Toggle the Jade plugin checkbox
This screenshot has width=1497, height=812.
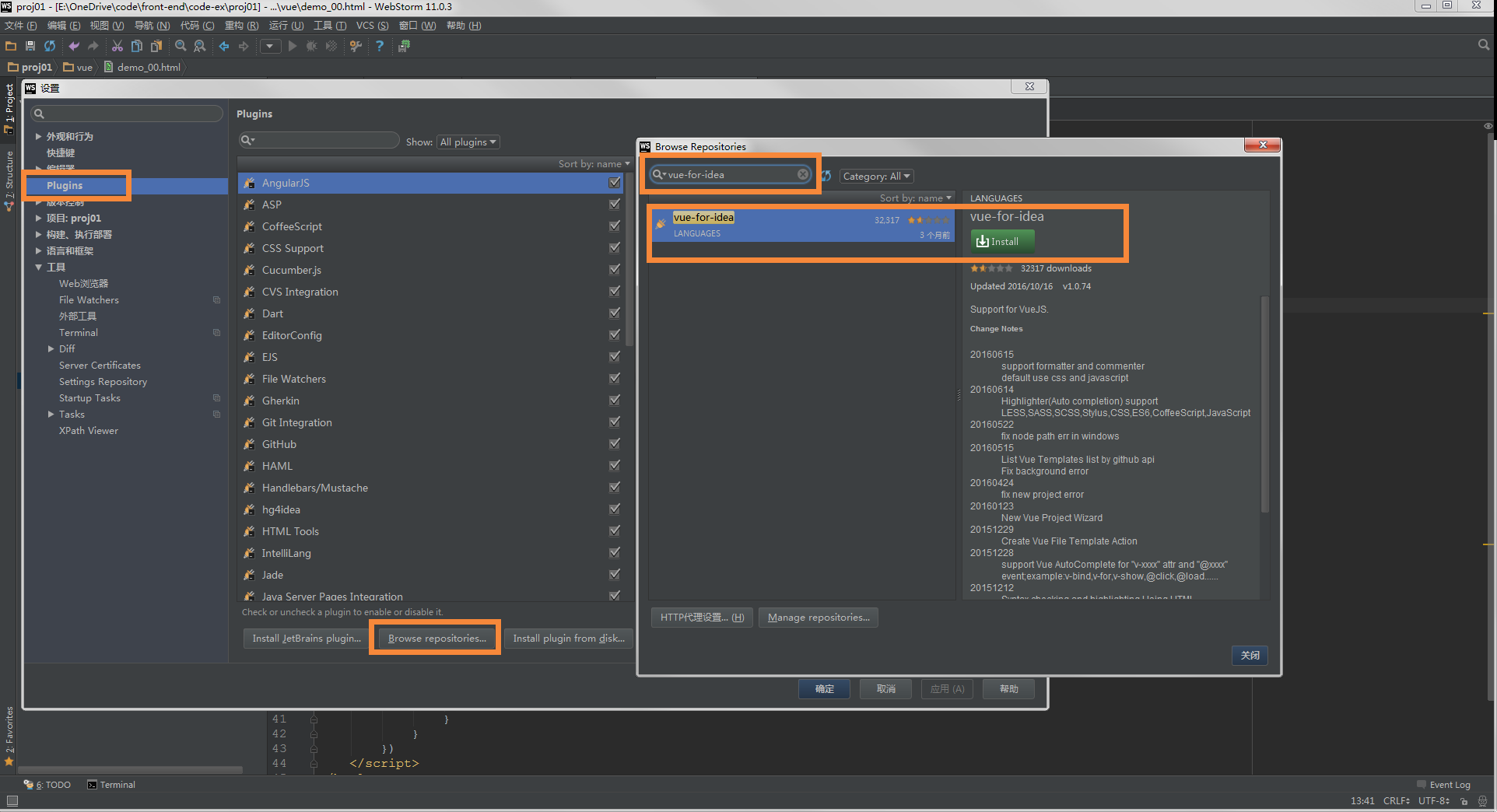coord(615,574)
